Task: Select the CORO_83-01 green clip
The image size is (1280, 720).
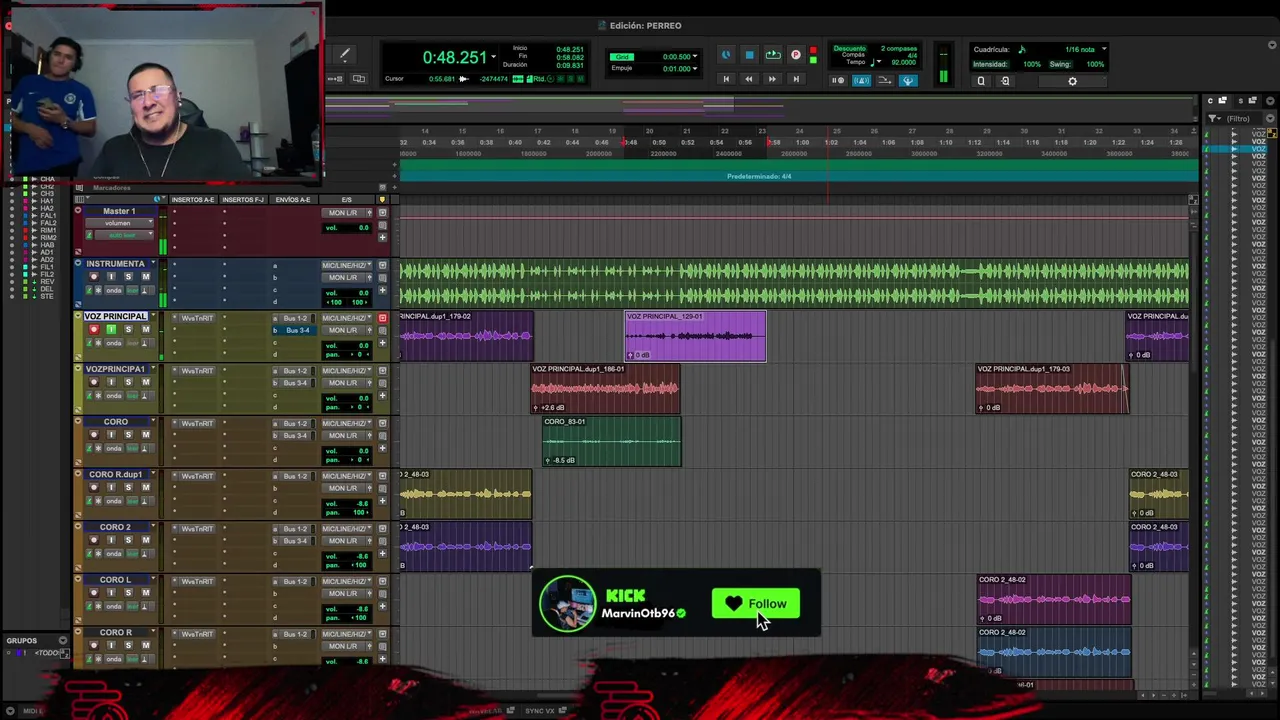Action: pos(612,441)
